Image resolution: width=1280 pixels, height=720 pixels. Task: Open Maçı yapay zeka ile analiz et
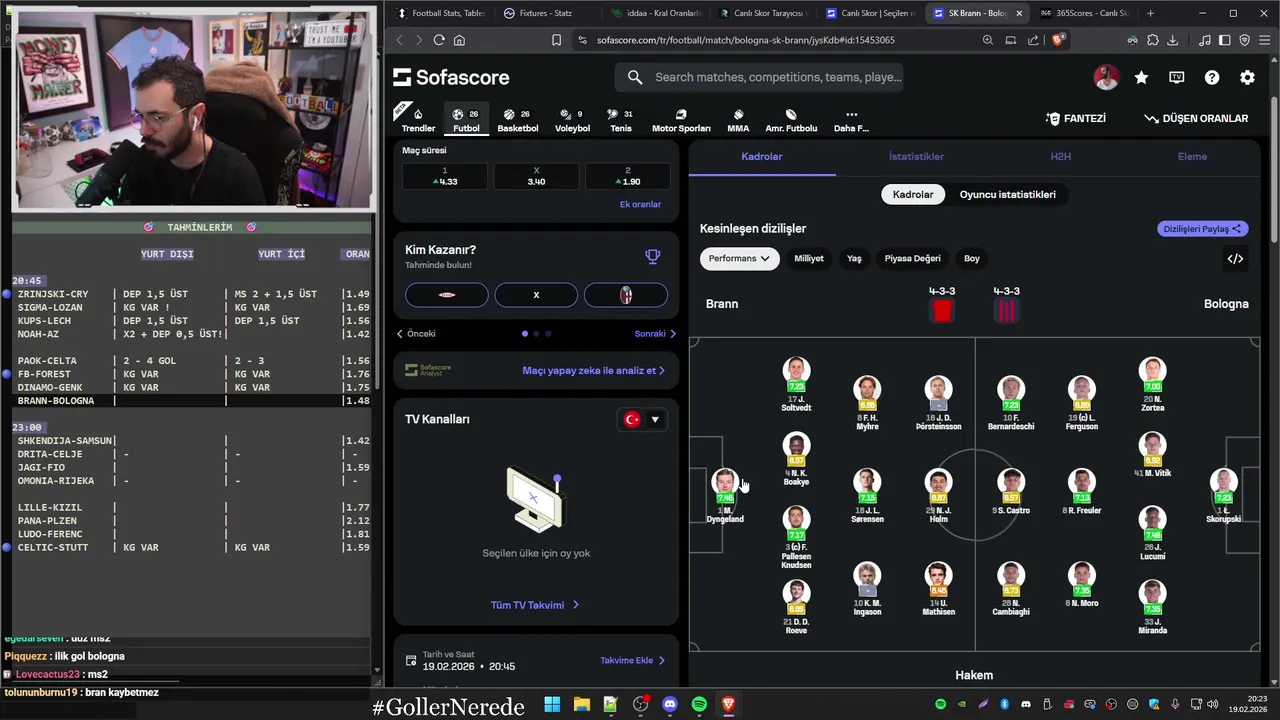(x=593, y=370)
